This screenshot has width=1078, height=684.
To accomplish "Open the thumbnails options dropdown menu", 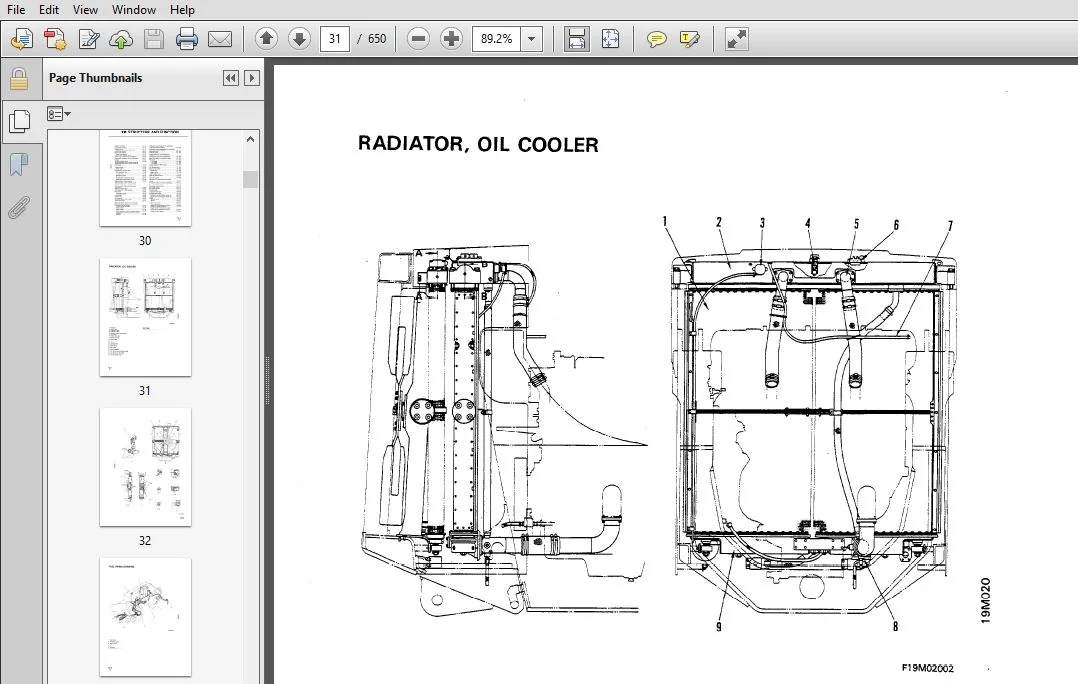I will [x=58, y=114].
